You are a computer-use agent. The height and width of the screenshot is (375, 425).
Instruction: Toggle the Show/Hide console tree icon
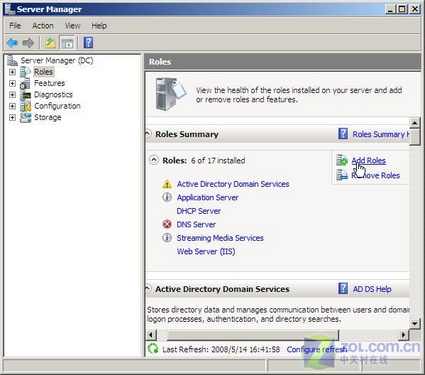[67, 43]
